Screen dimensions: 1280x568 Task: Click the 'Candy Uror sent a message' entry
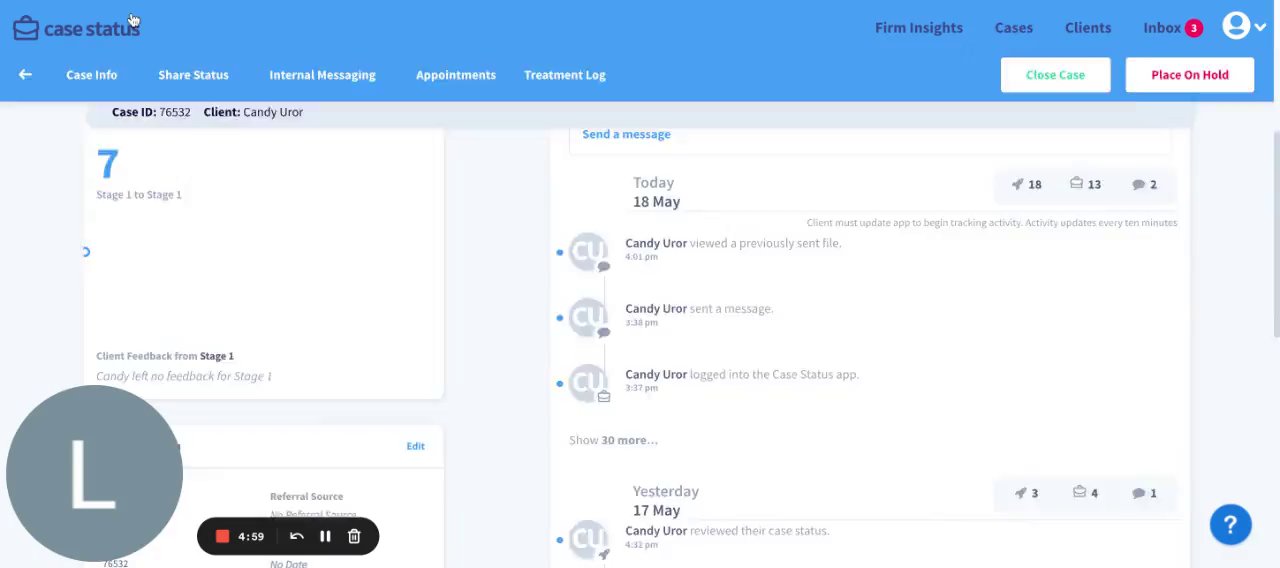click(x=699, y=309)
